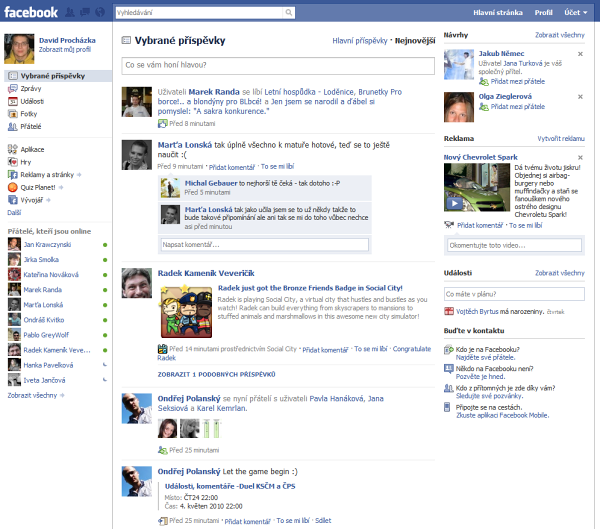Open Nový Chevrolet Spark ad title

coord(480,157)
